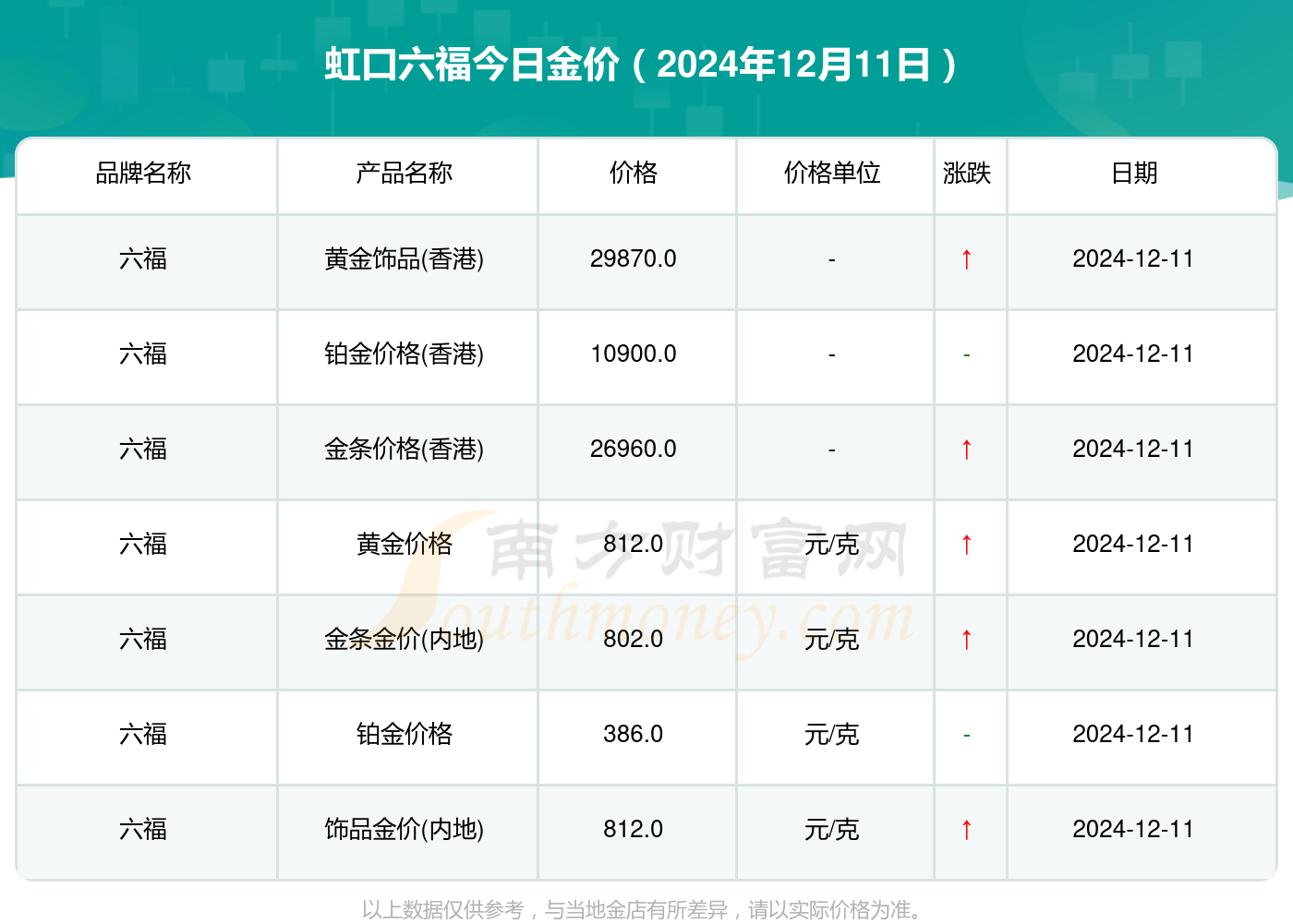Click brand 六福 in 10900.0 row
This screenshot has width=1293, height=924.
tap(143, 354)
